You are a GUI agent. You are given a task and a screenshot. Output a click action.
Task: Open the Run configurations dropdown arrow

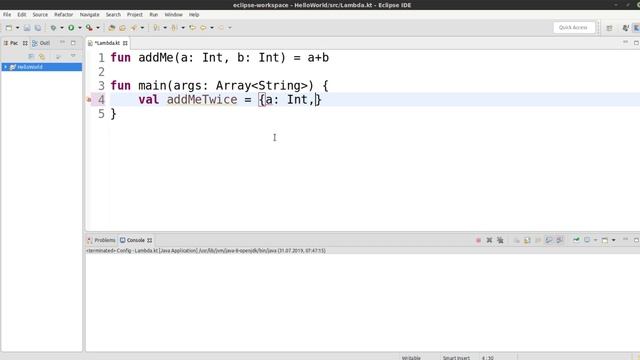coord(80,28)
